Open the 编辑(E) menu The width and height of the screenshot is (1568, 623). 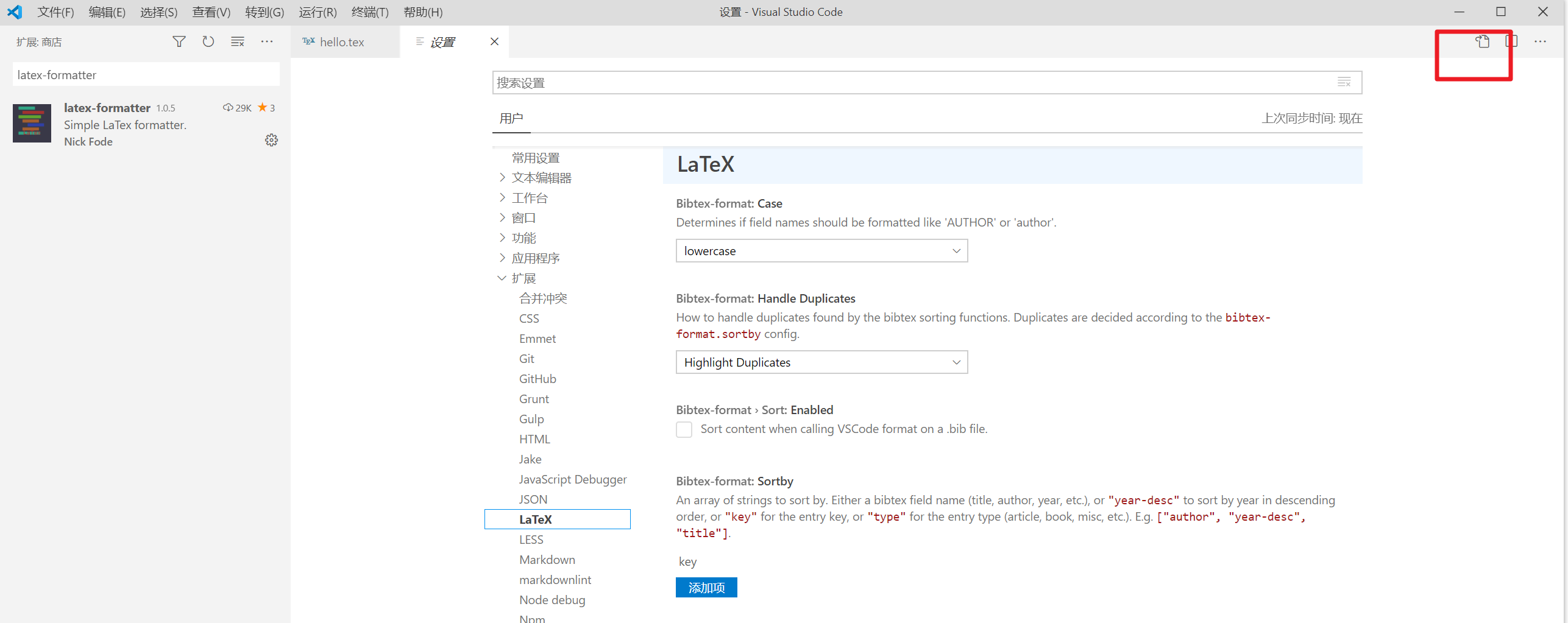[107, 12]
